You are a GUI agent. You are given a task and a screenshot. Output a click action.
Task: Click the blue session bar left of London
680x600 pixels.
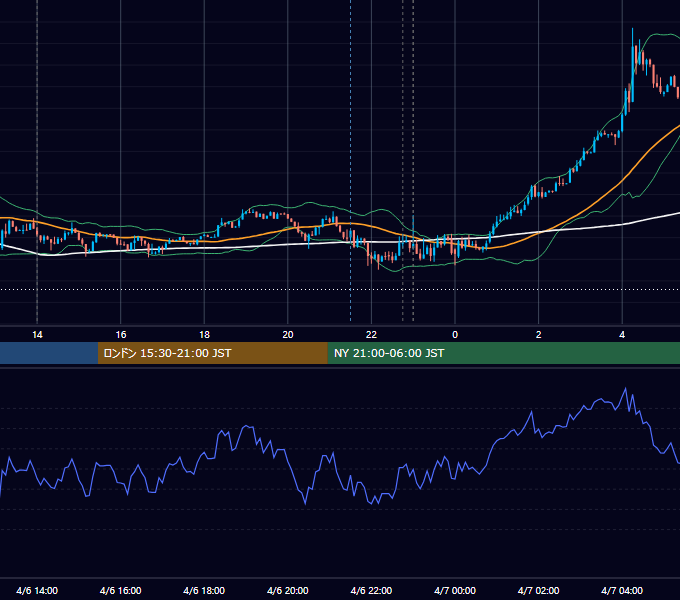pos(49,353)
